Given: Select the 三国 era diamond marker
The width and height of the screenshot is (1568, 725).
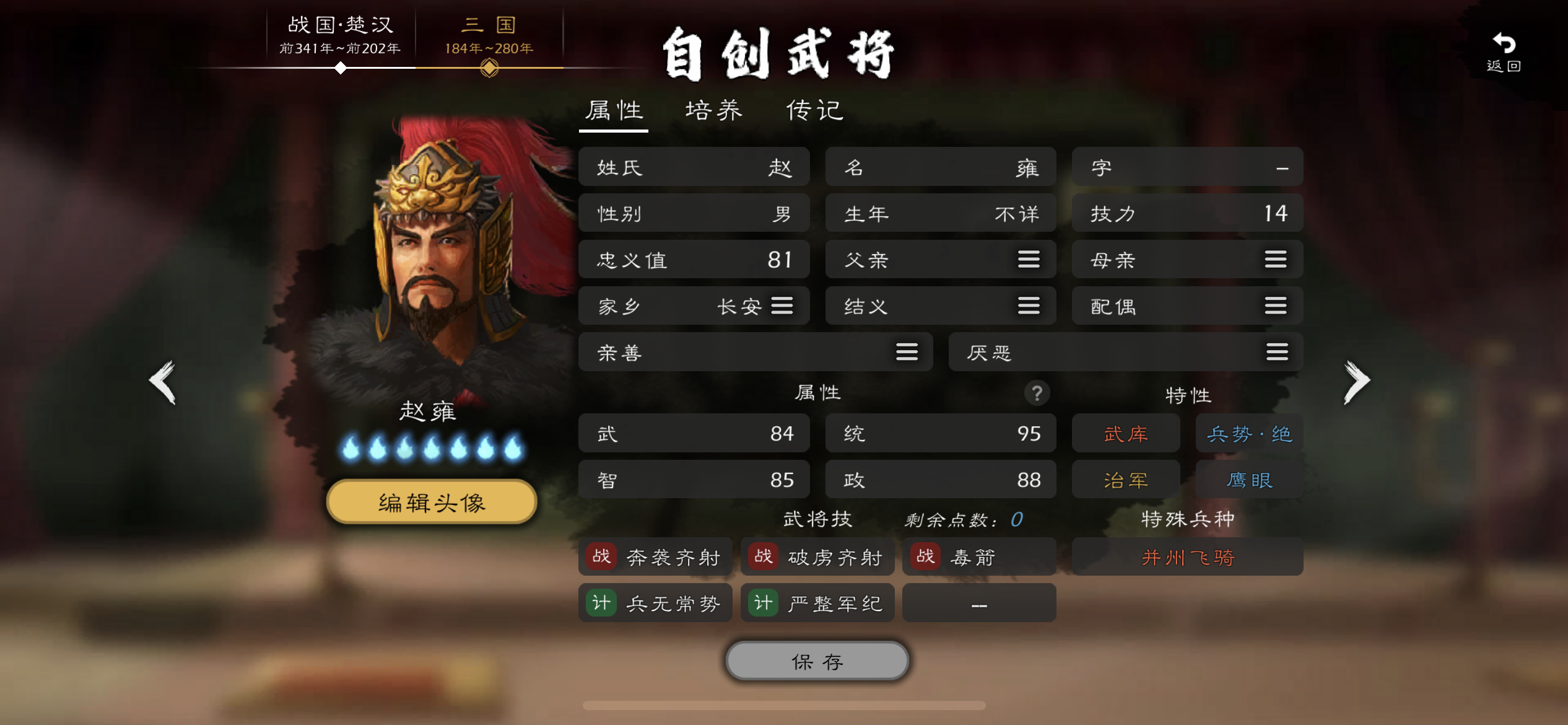Looking at the screenshot, I should click(489, 68).
